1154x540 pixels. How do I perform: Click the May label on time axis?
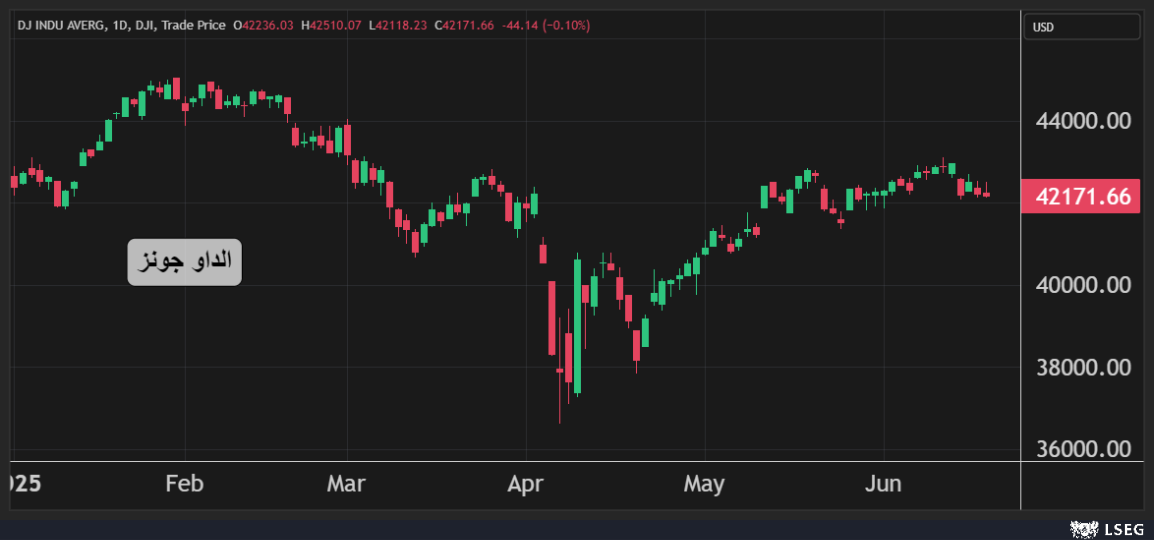pyautogui.click(x=704, y=483)
